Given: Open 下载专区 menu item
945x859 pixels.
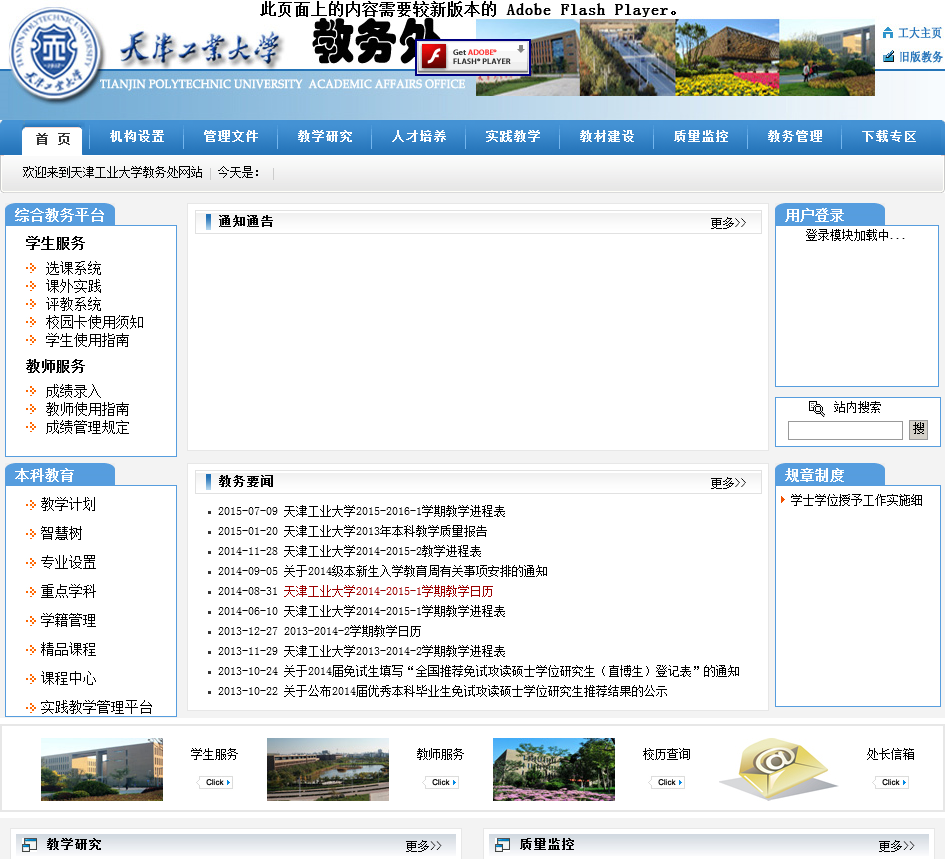Looking at the screenshot, I should pos(889,137).
